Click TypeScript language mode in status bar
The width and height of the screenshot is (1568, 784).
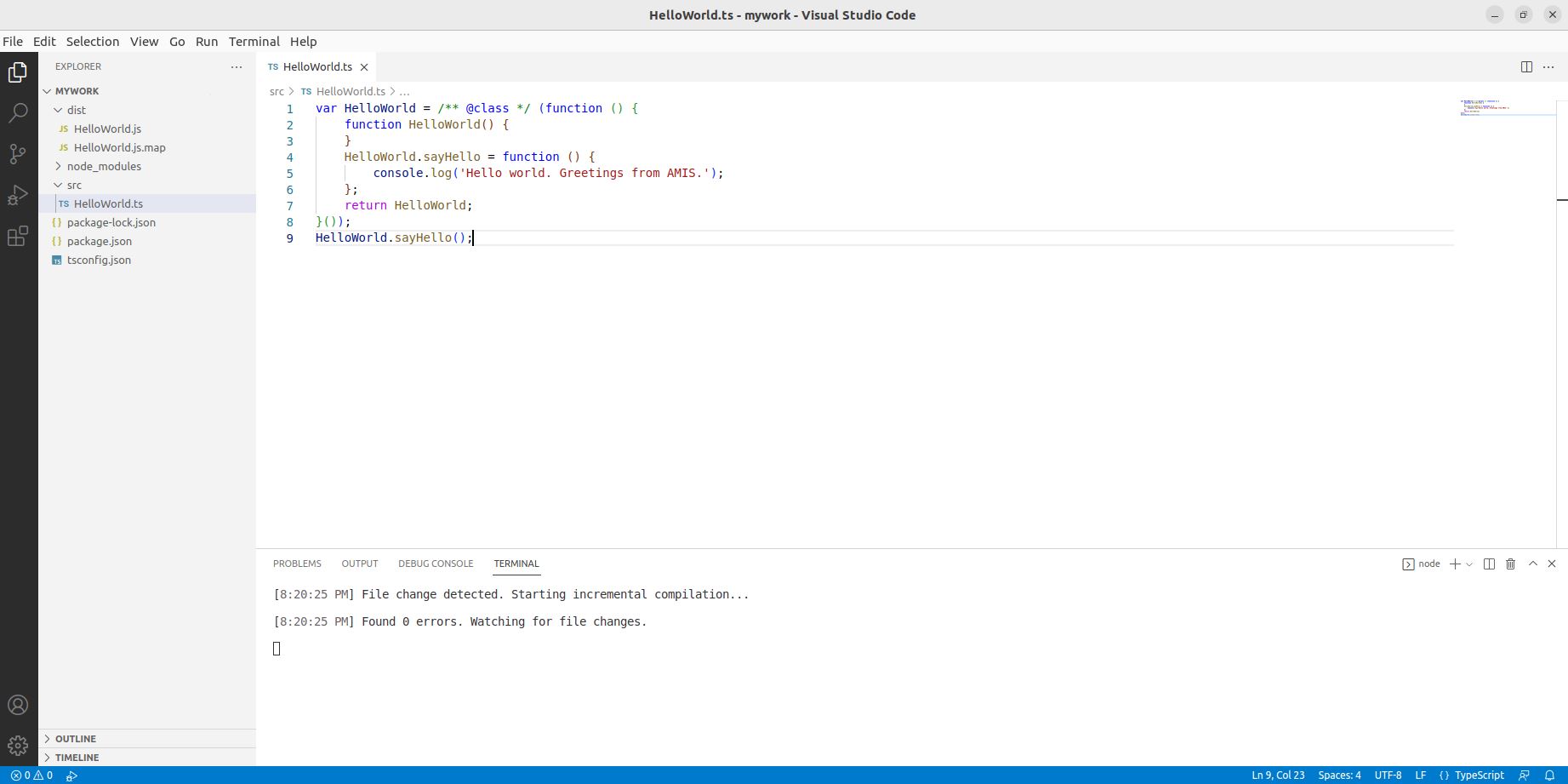pyautogui.click(x=1479, y=775)
